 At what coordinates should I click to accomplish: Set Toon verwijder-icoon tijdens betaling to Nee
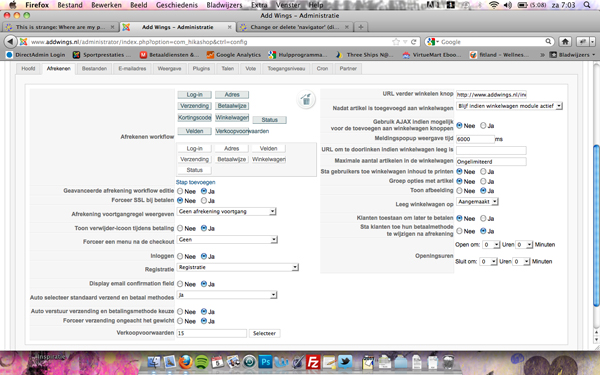(x=180, y=228)
